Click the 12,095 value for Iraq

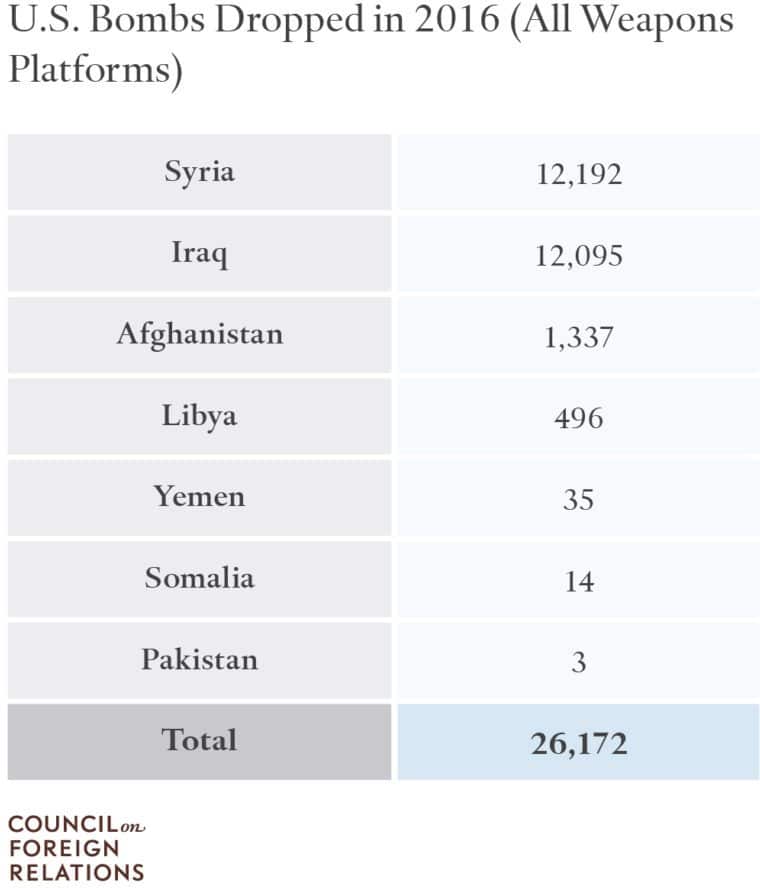[579, 254]
